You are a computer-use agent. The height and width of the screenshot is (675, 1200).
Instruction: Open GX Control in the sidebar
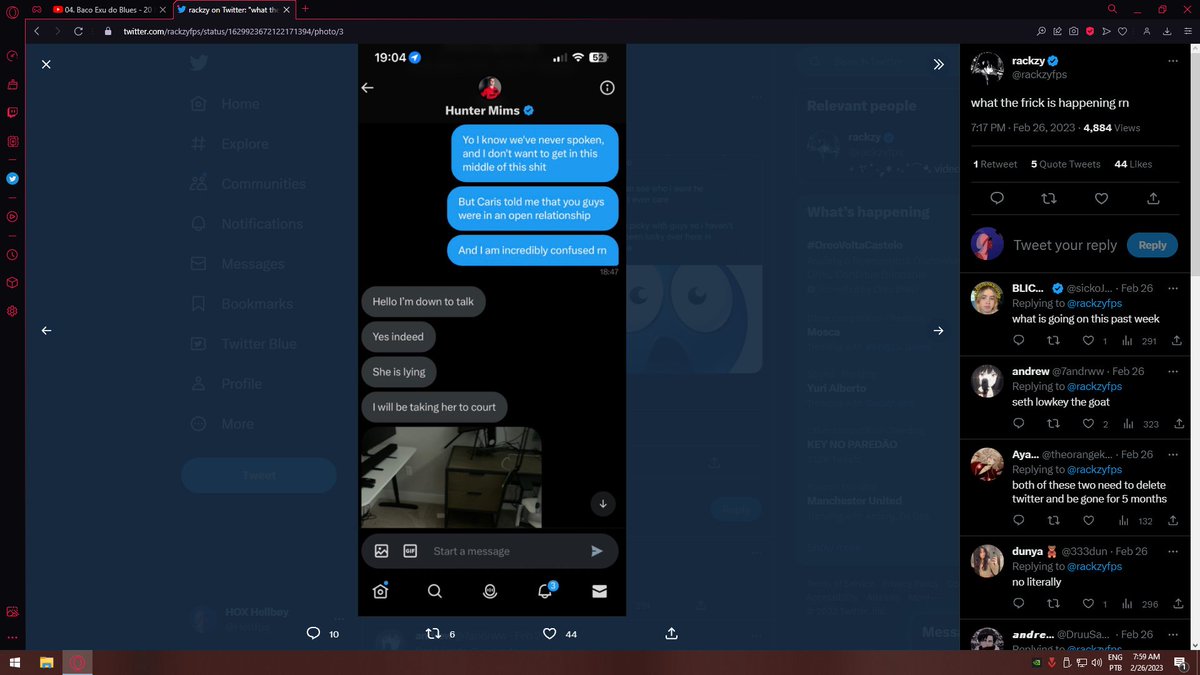pyautogui.click(x=12, y=56)
